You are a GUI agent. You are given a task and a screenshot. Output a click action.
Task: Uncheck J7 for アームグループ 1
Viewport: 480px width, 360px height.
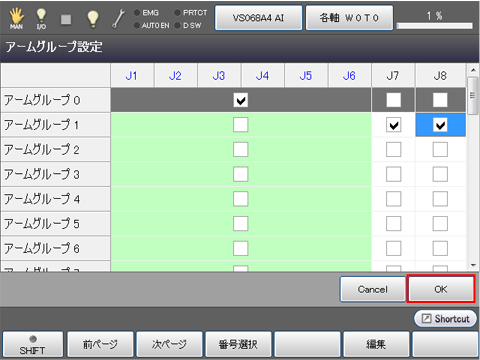tap(393, 125)
